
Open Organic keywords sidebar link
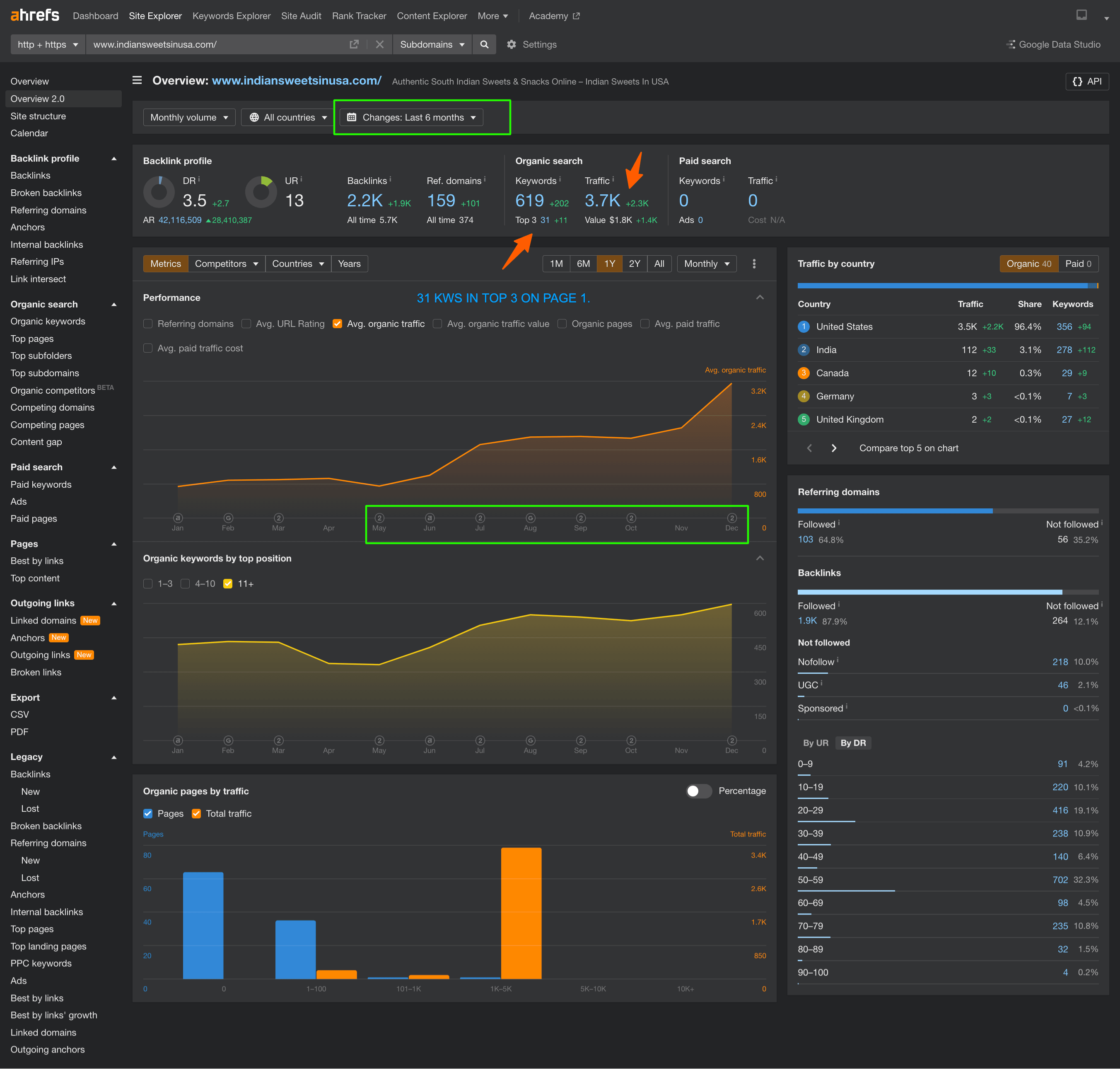(x=48, y=322)
